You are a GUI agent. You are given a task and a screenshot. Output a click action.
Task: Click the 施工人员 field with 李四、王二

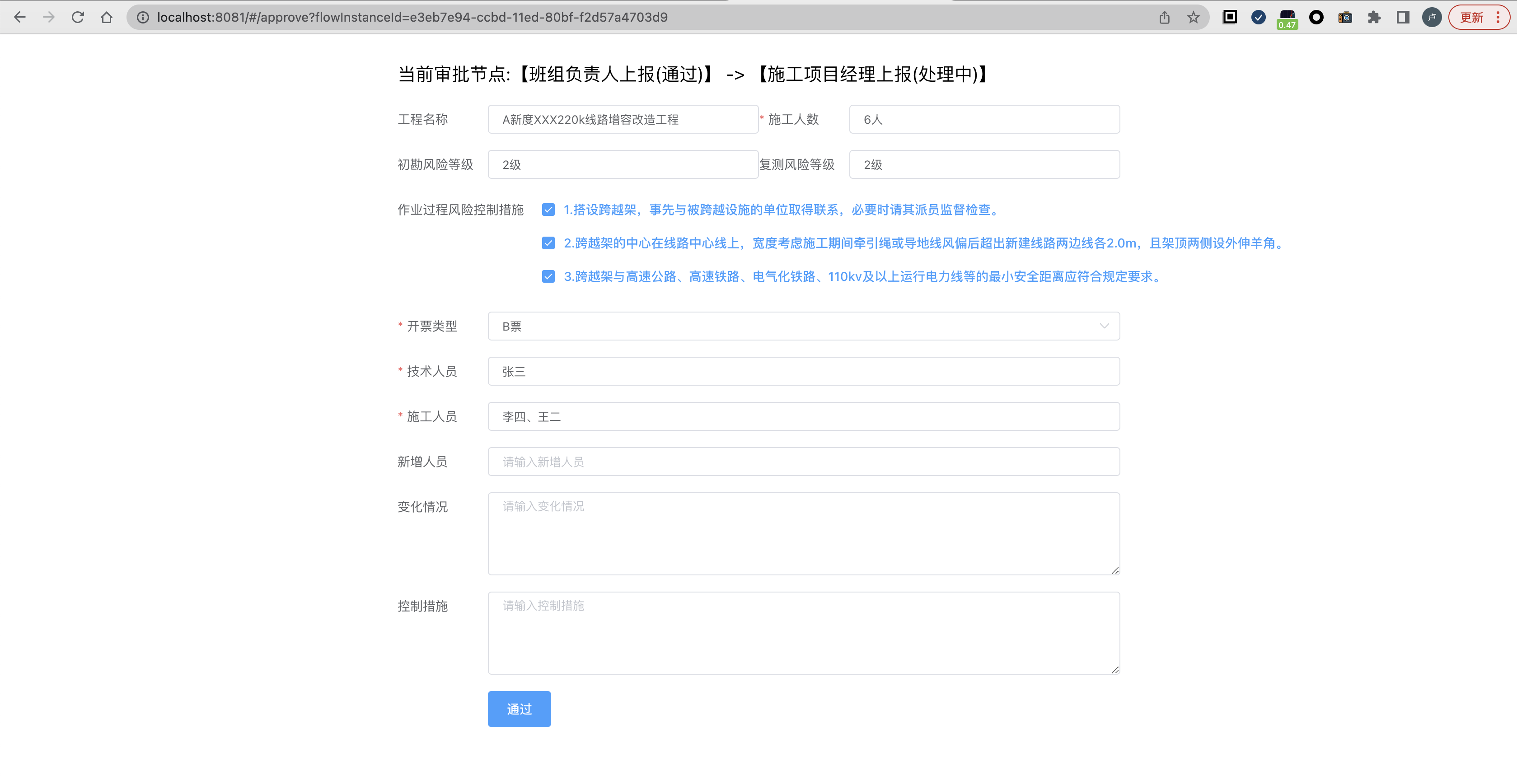click(x=804, y=417)
